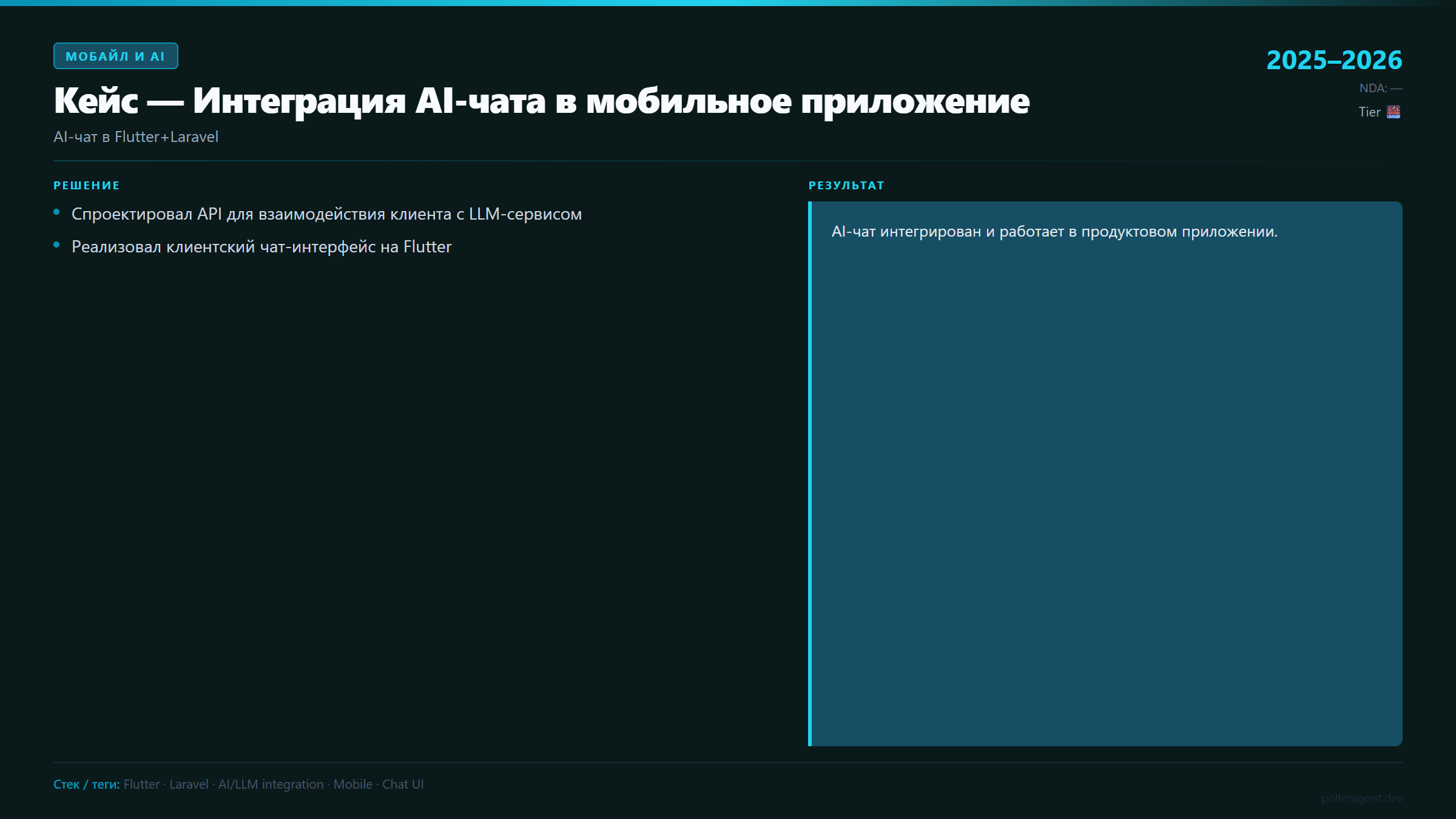1456x819 pixels.
Task: Click the РЕЗУЛЬТАТ section heading
Action: point(846,186)
